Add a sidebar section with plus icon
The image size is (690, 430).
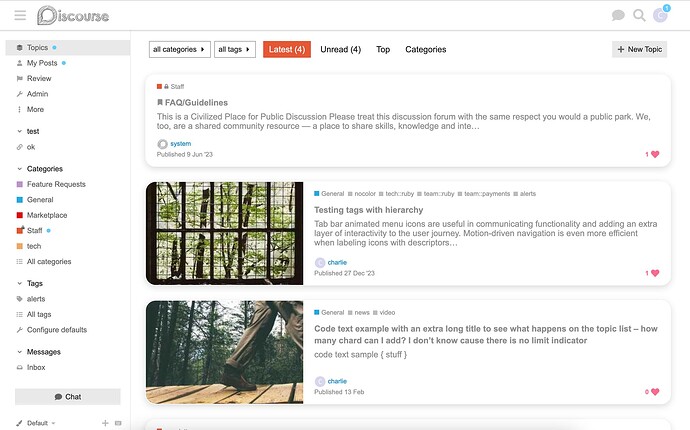tap(105, 423)
